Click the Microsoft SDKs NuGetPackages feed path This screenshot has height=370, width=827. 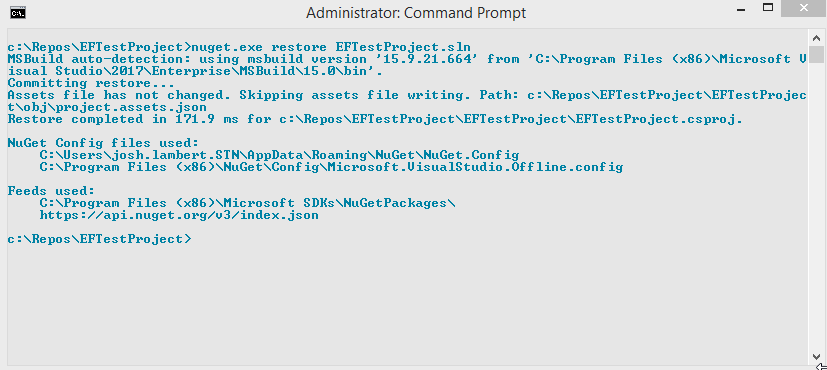pos(247,203)
